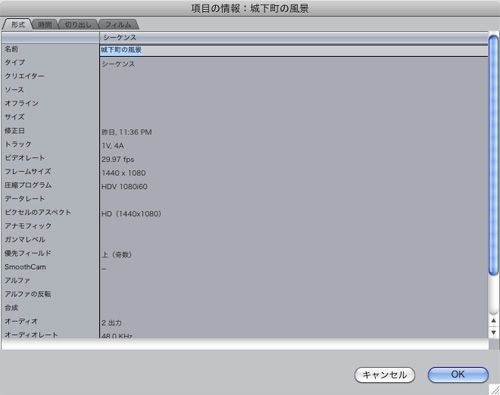Click the ソース row label
The width and height of the screenshot is (500, 395).
(14, 90)
